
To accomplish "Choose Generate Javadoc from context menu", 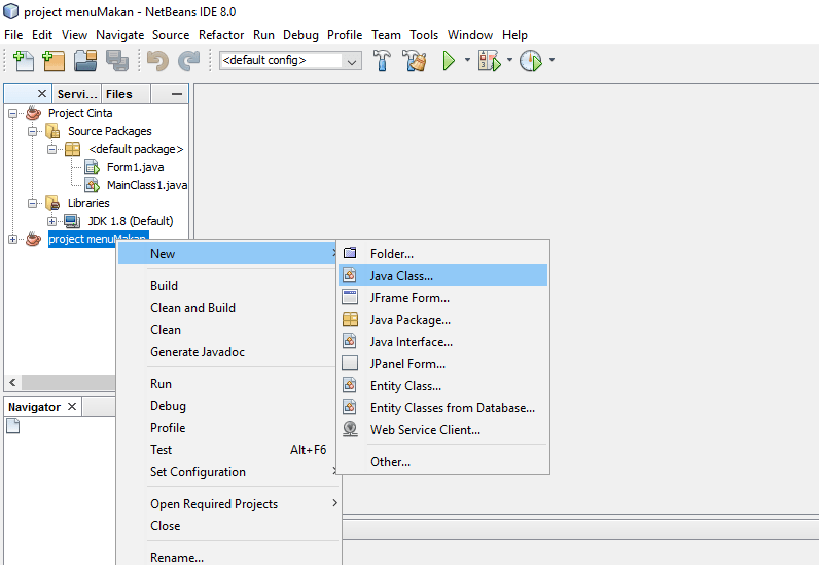I will (229, 351).
